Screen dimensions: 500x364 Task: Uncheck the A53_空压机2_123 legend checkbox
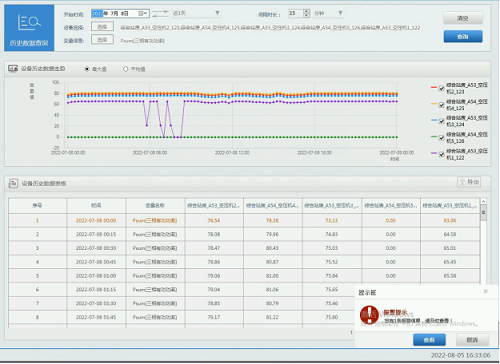(441, 88)
